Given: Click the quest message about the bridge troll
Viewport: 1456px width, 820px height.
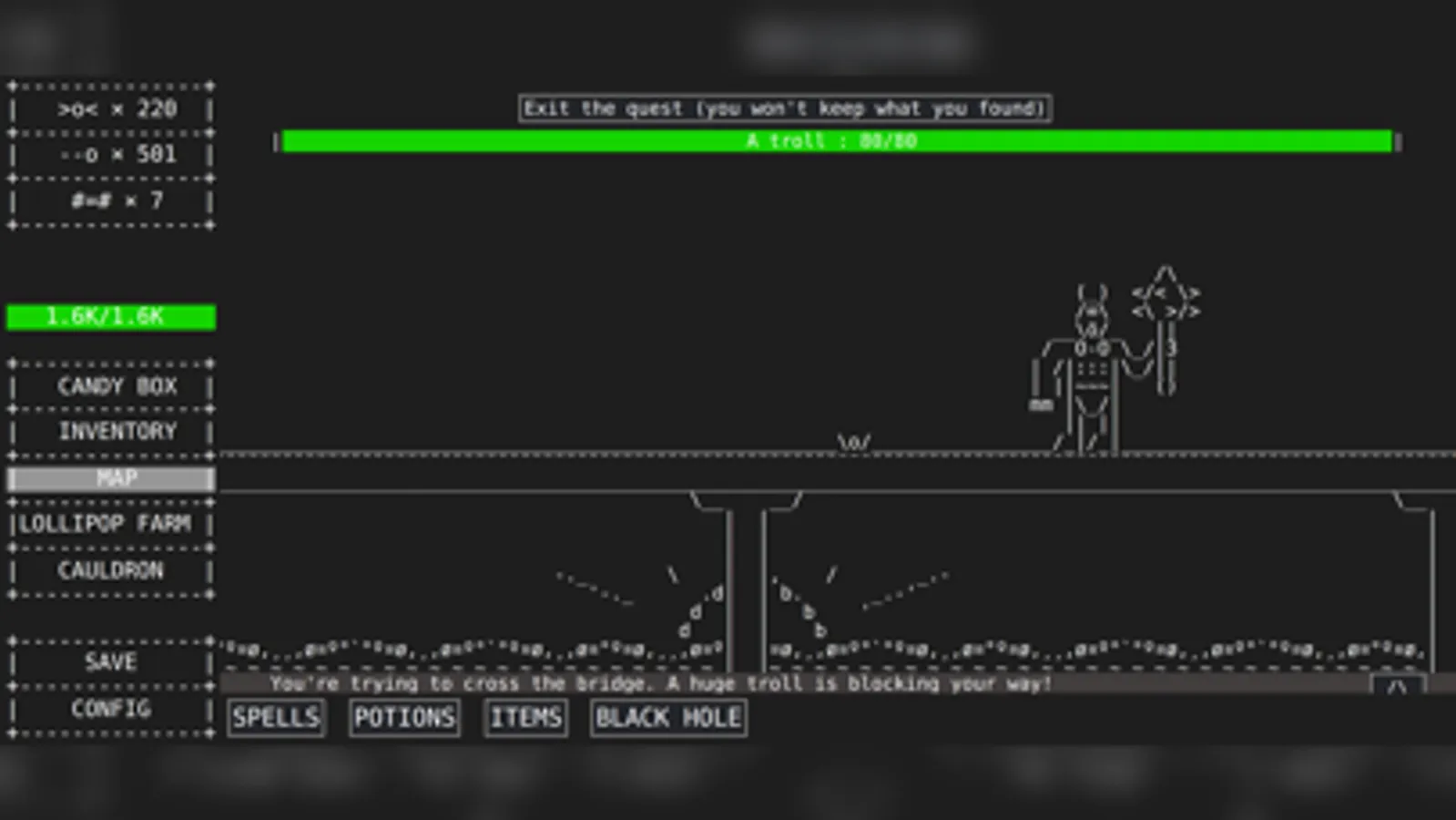Looking at the screenshot, I should click(660, 683).
